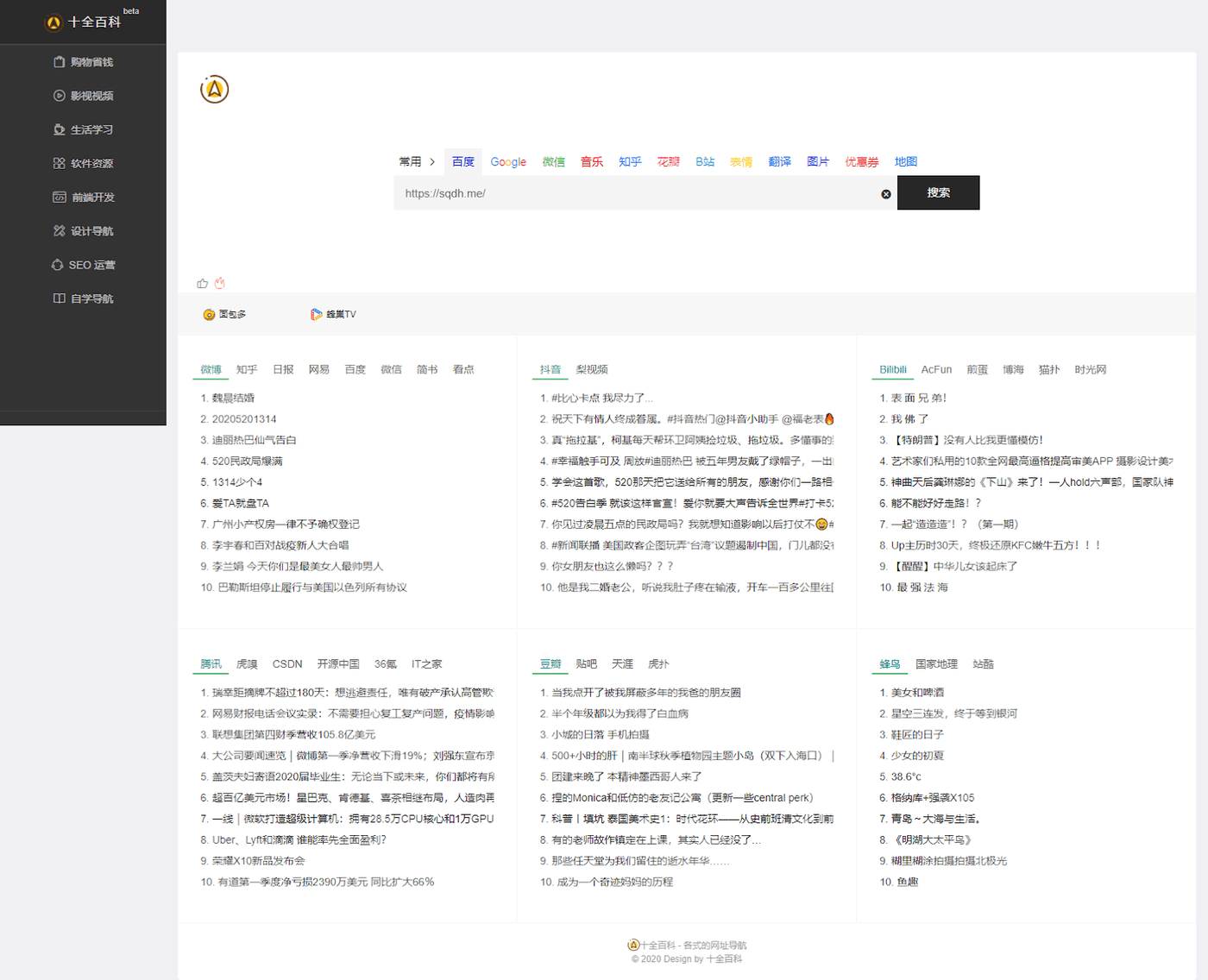Switch to the 国家地理 tab
The width and height of the screenshot is (1208, 980).
[x=937, y=664]
